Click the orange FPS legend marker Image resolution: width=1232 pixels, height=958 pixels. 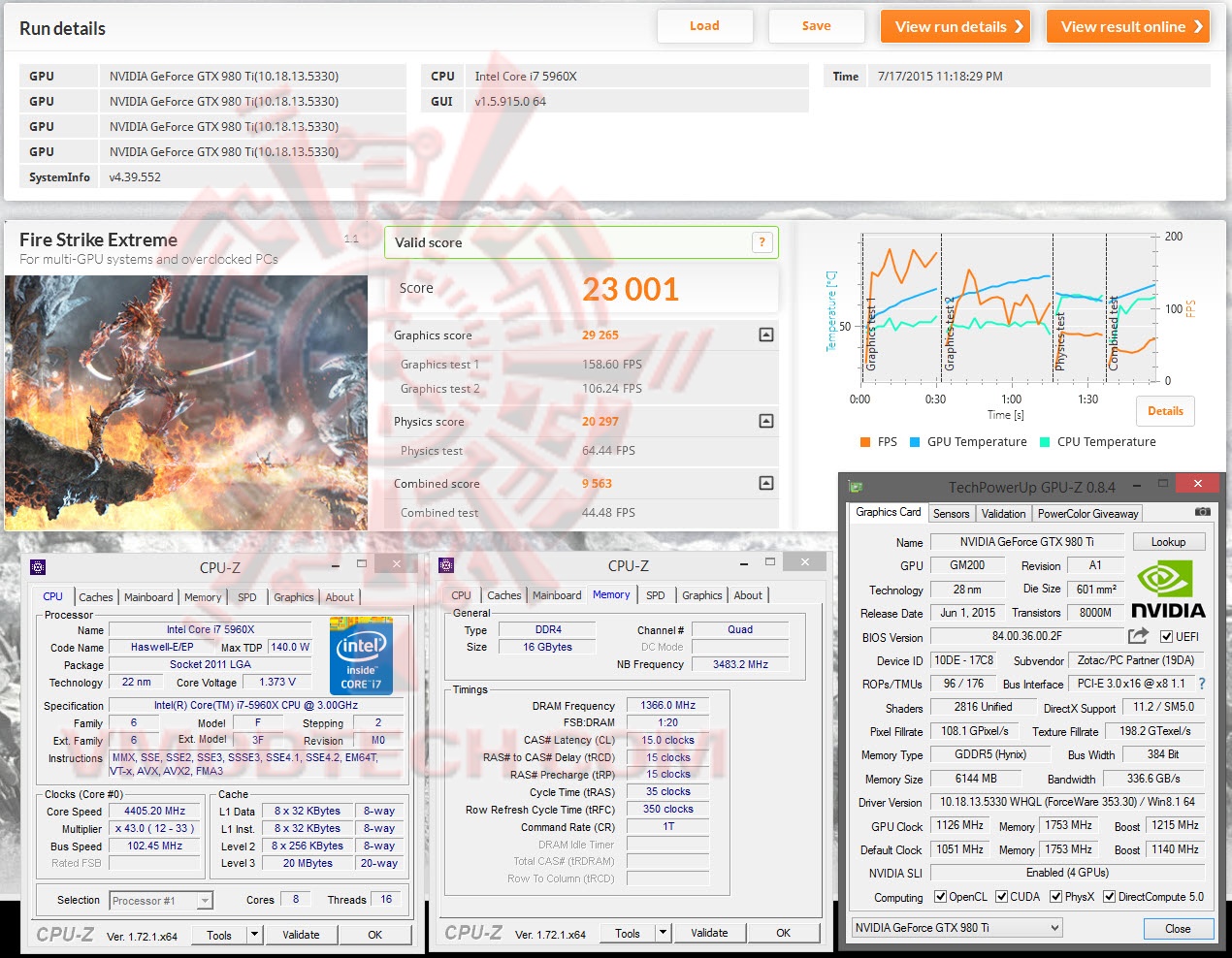[865, 442]
